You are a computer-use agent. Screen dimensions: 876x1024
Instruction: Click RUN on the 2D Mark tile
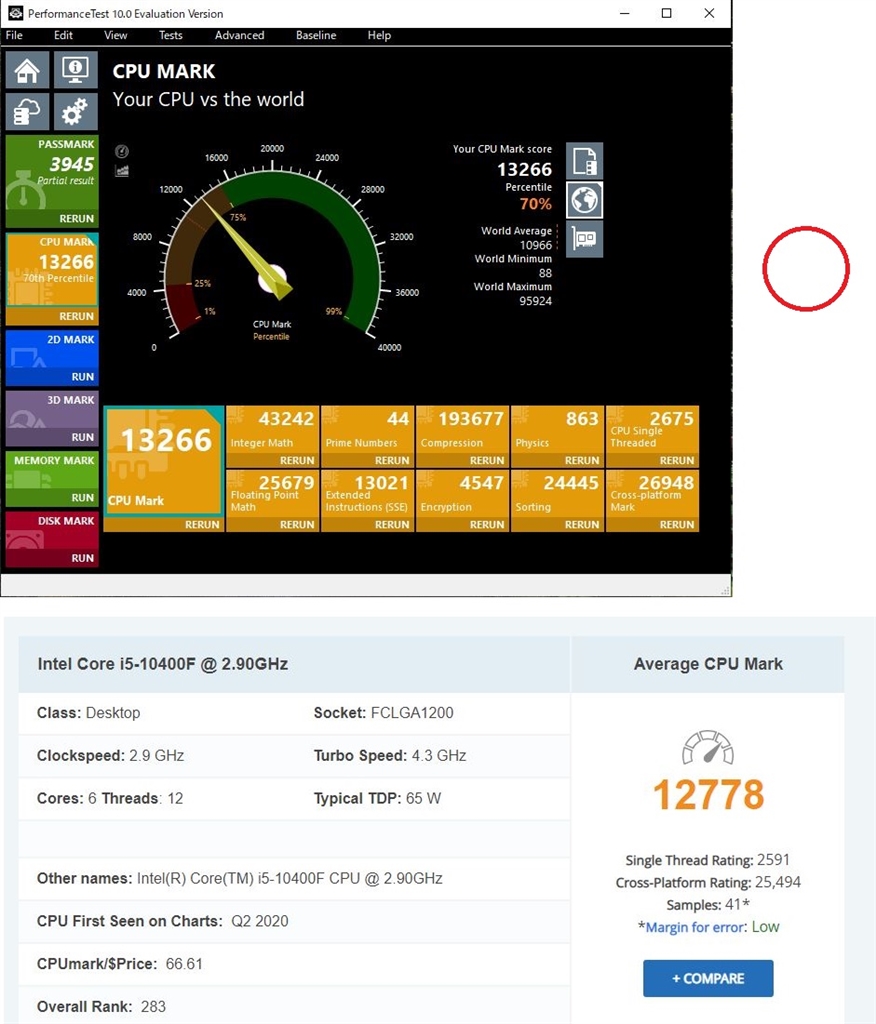[83, 377]
